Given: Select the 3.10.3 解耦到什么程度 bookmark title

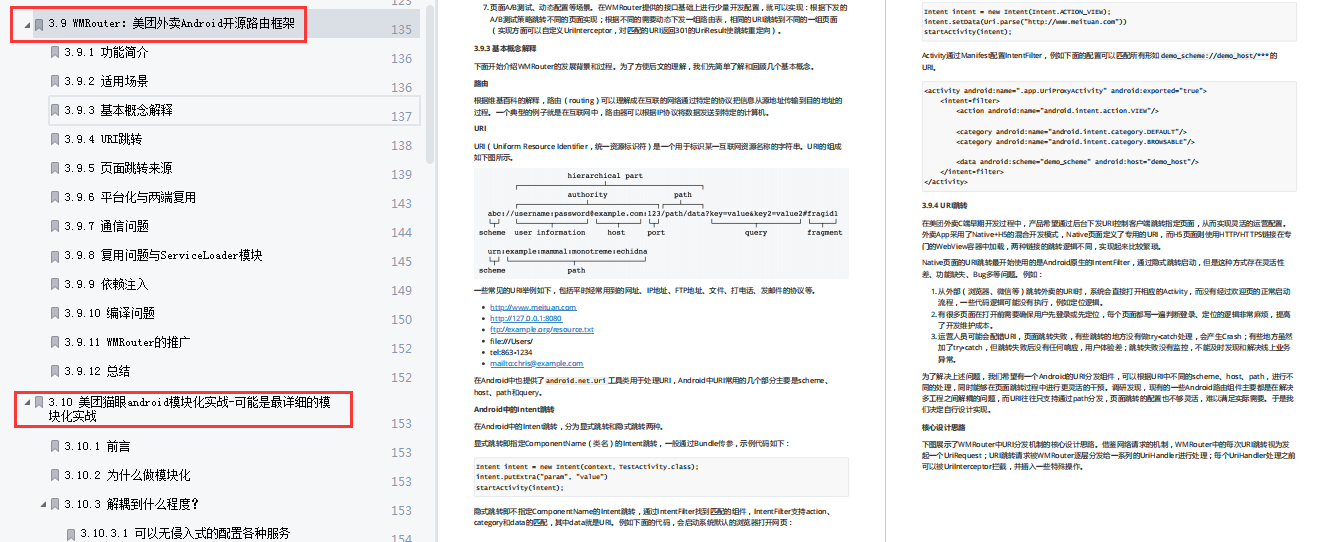Looking at the screenshot, I should [x=132, y=504].
